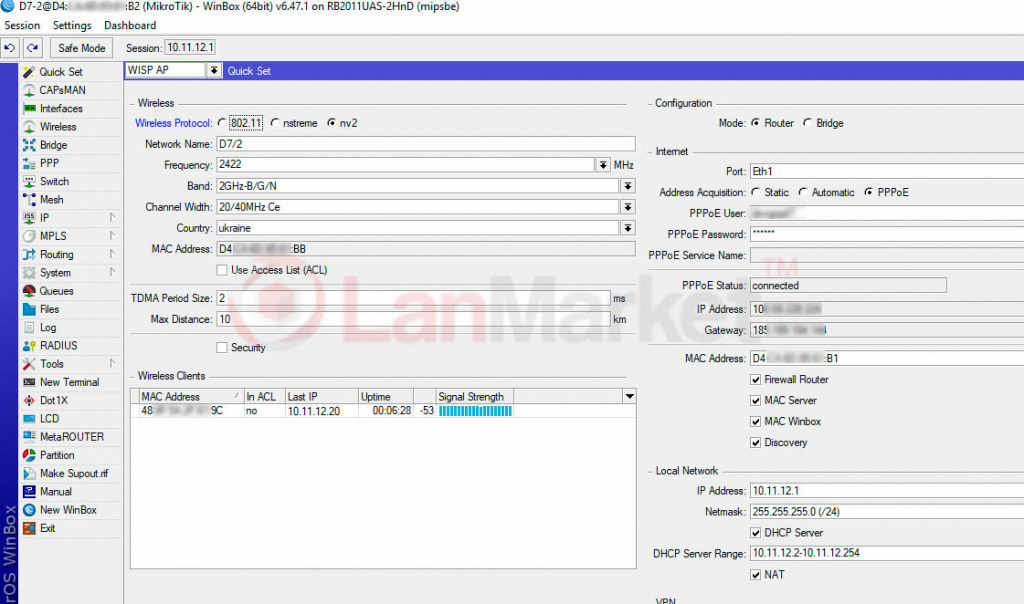
Task: Enable the Use Access List (ACL) checkbox
Action: 222,270
